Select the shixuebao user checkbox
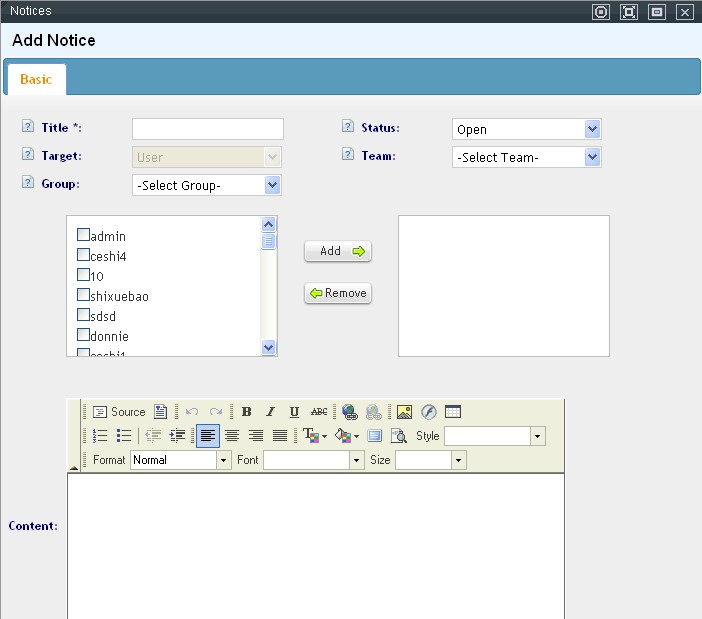 83,296
